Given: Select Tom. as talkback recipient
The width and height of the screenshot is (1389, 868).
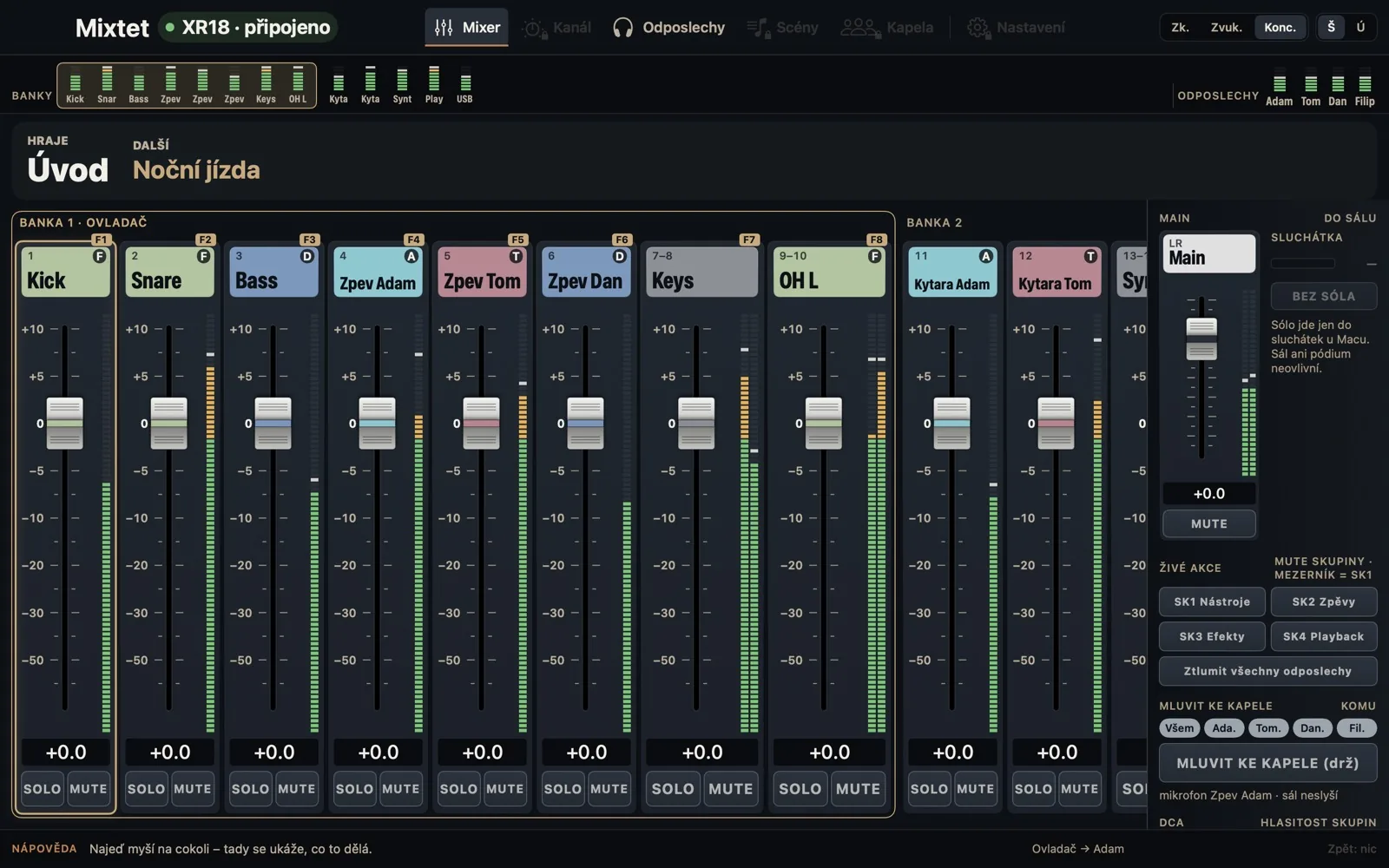Looking at the screenshot, I should [1267, 727].
